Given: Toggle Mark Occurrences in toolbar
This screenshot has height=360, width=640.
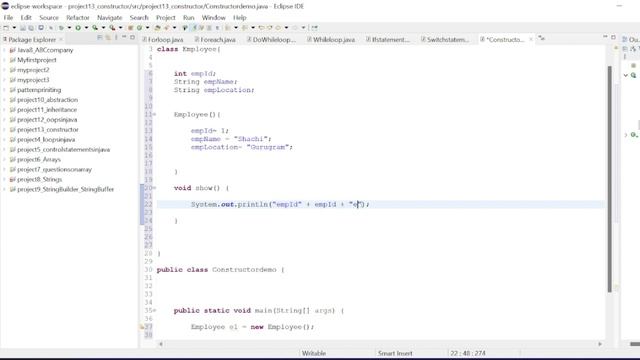Looking at the screenshot, I should [x=194, y=28].
